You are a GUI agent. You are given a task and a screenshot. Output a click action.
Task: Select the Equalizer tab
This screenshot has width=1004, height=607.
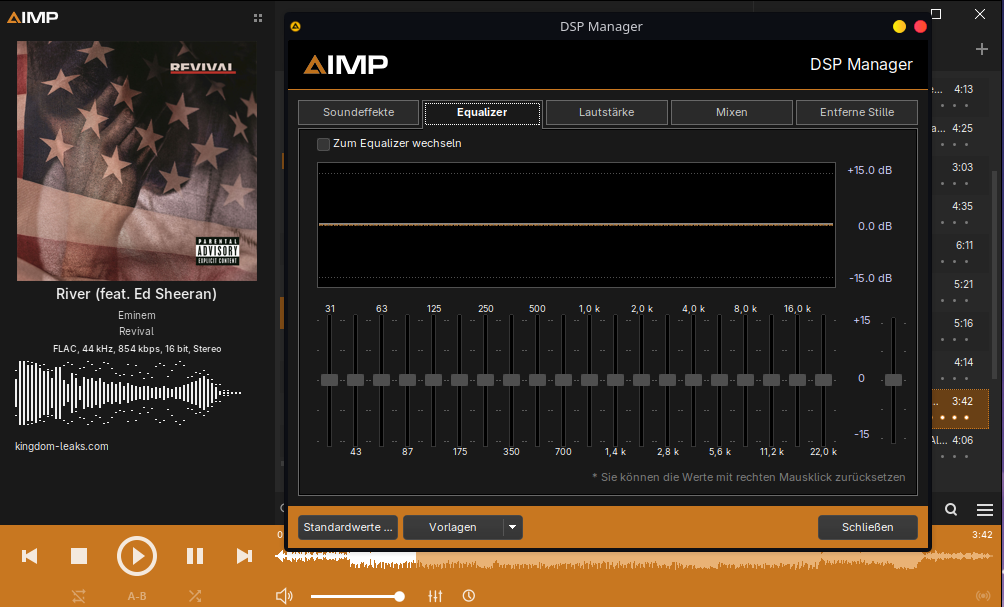pyautogui.click(x=482, y=113)
